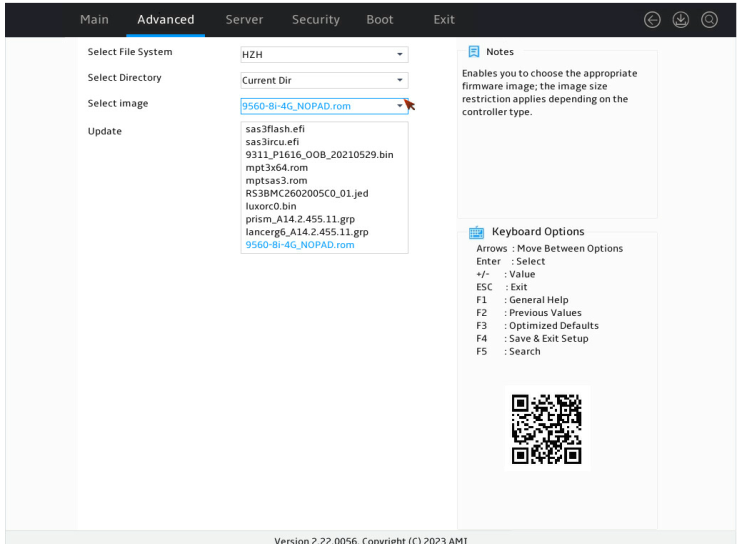Switch to the Main tab
Image resolution: width=737 pixels, height=544 pixels.
click(94, 20)
